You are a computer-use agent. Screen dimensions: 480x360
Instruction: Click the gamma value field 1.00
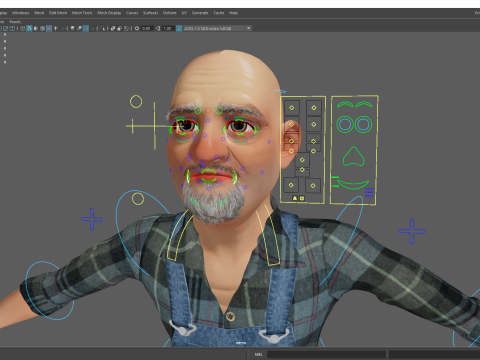pos(167,28)
